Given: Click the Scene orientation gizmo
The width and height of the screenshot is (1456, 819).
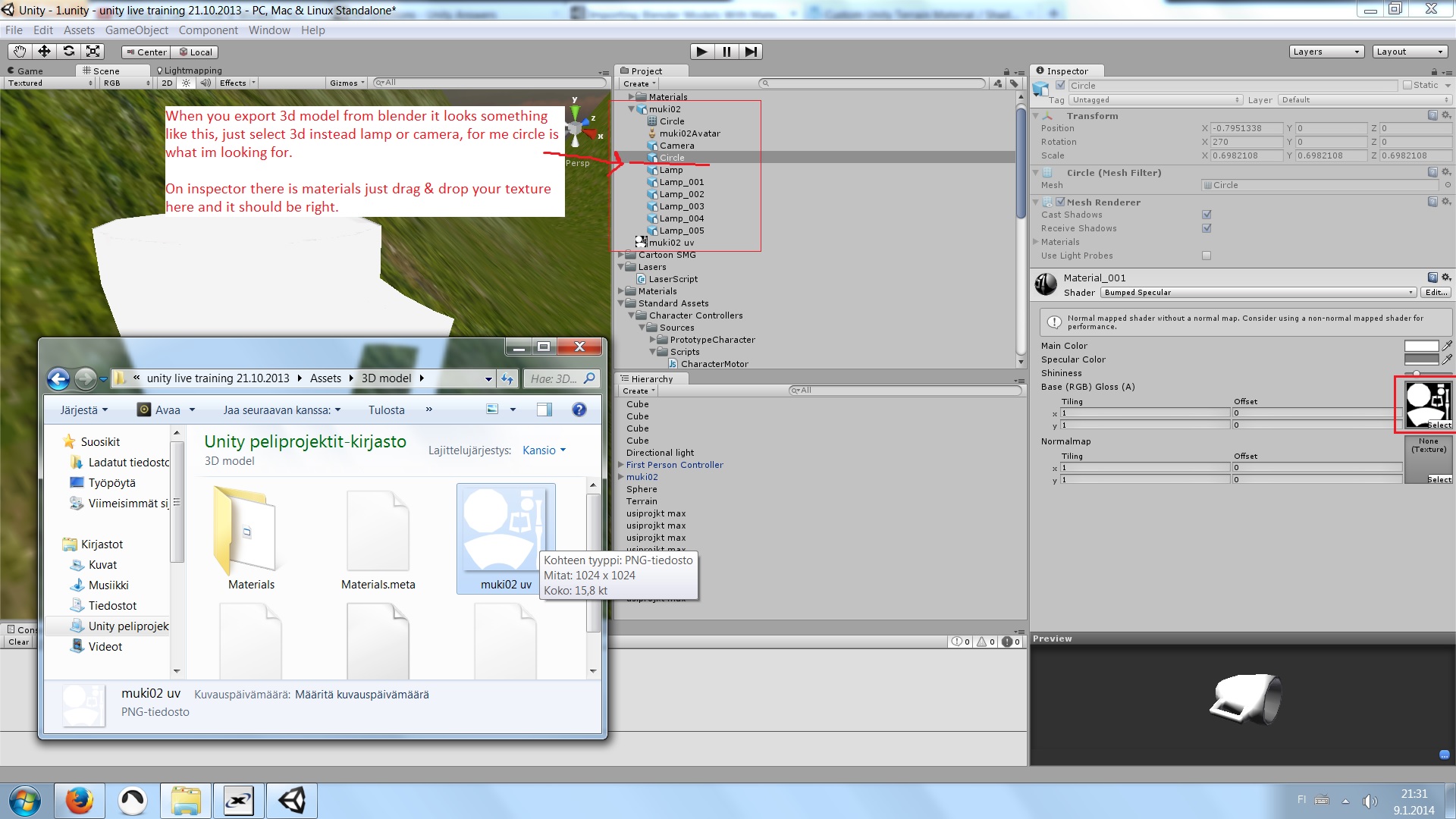Looking at the screenshot, I should click(576, 129).
